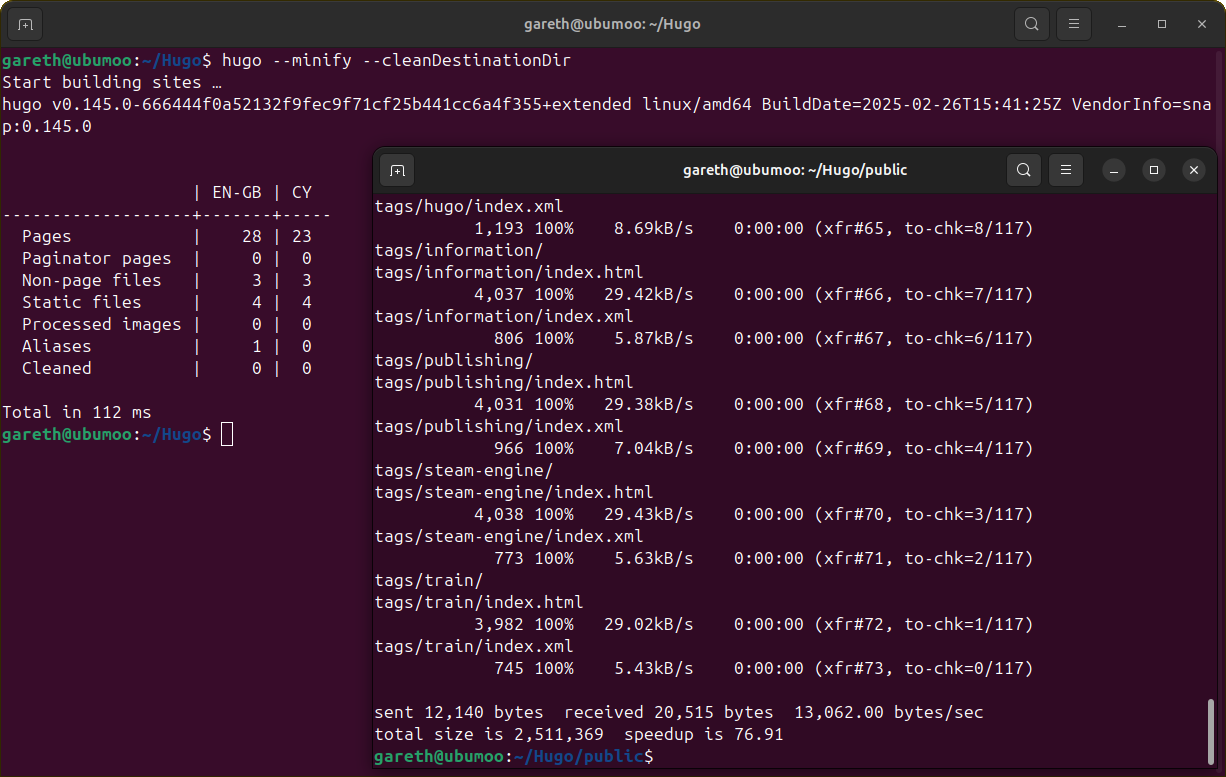The image size is (1226, 777).
Task: Open search in the ~/Hugo terminal window
Action: [x=1032, y=23]
